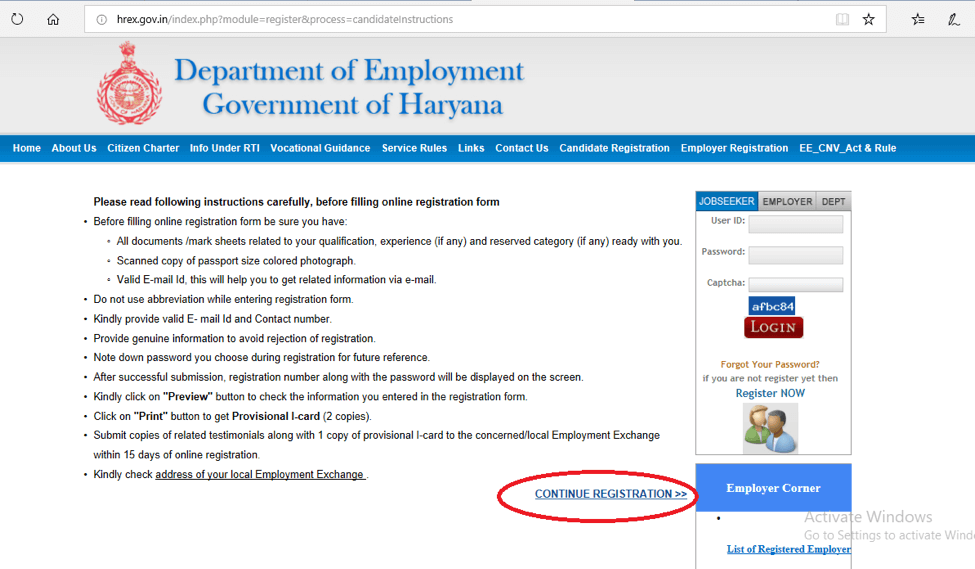Screen dimensions: 975x569
Task: Open Employer Registration menu item
Action: tap(734, 148)
